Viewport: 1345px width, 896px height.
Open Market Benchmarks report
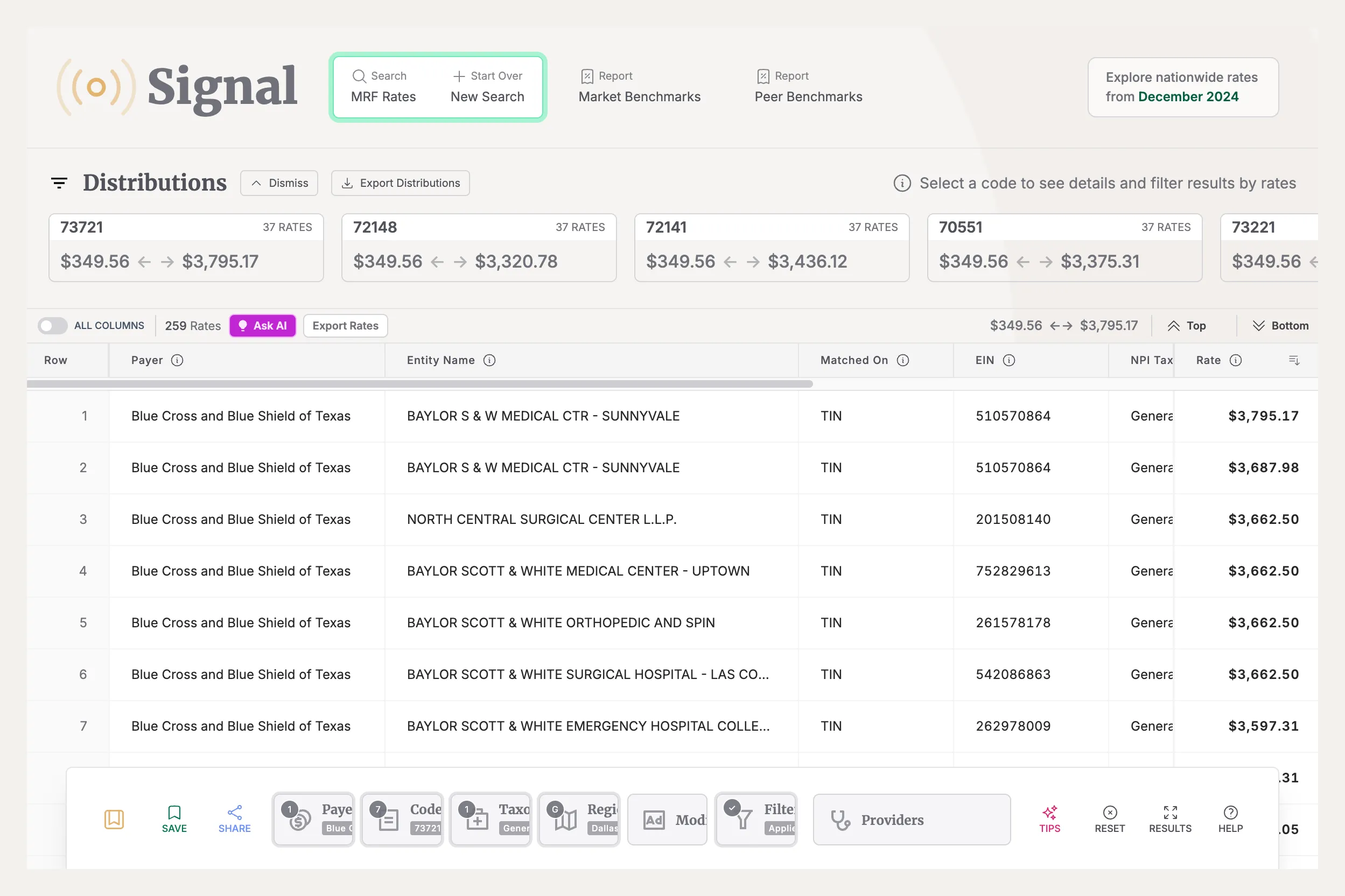639,87
